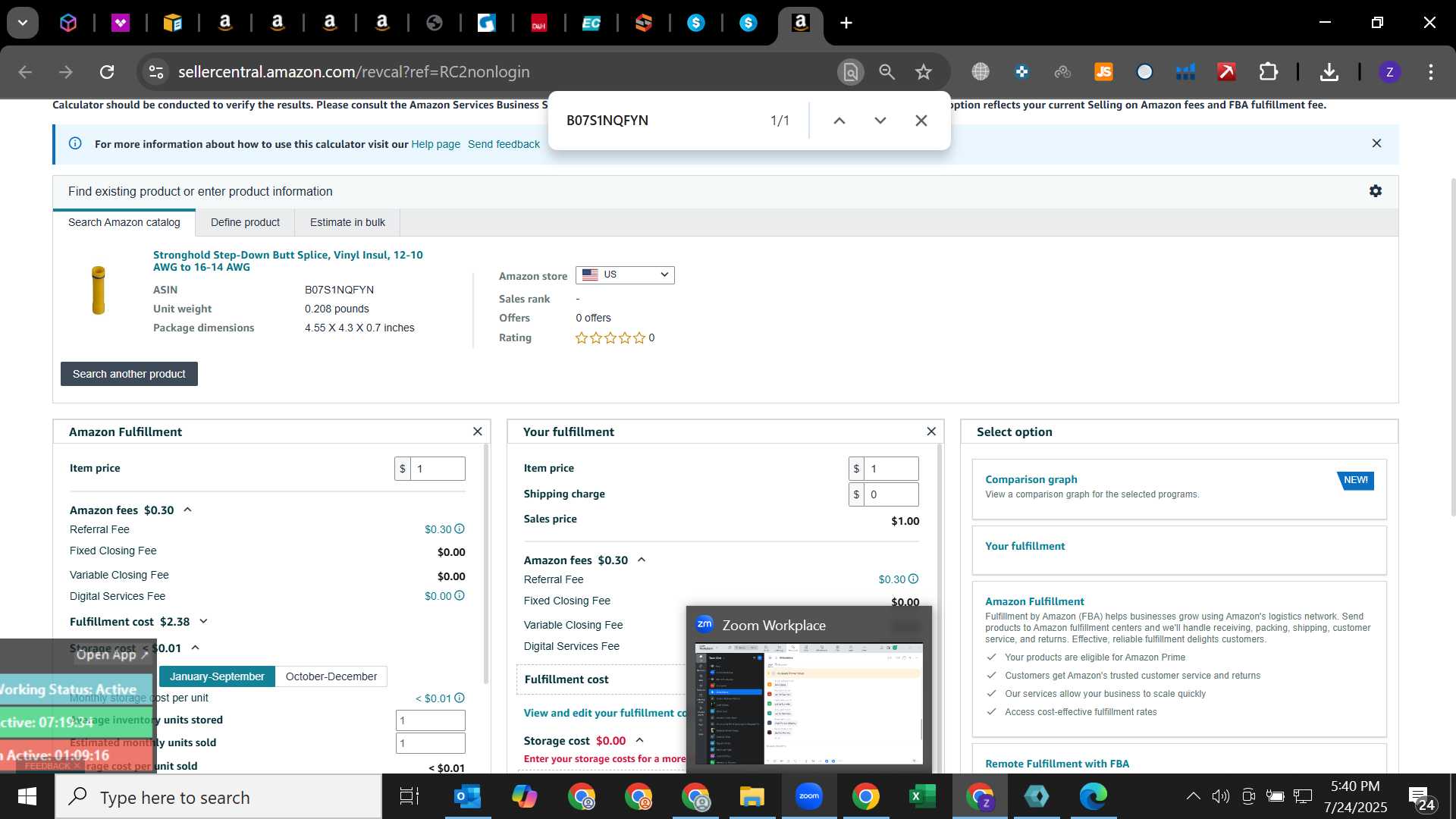Switch to Estimate in bulk tab
The image size is (1456, 819).
pyautogui.click(x=347, y=222)
